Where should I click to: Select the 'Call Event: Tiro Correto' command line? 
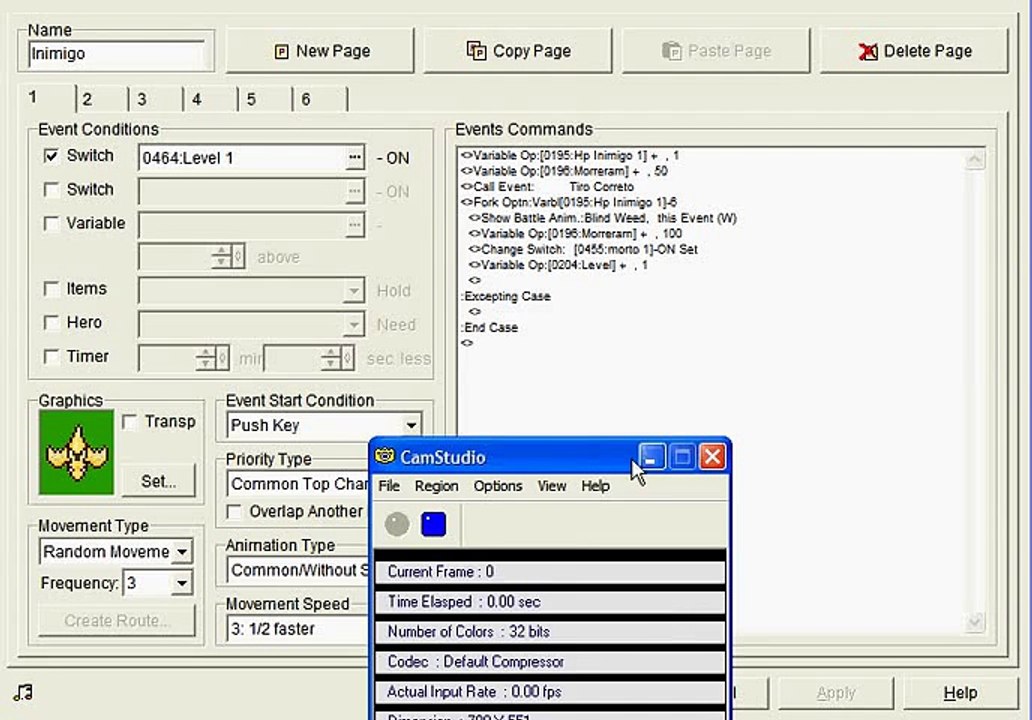[547, 186]
